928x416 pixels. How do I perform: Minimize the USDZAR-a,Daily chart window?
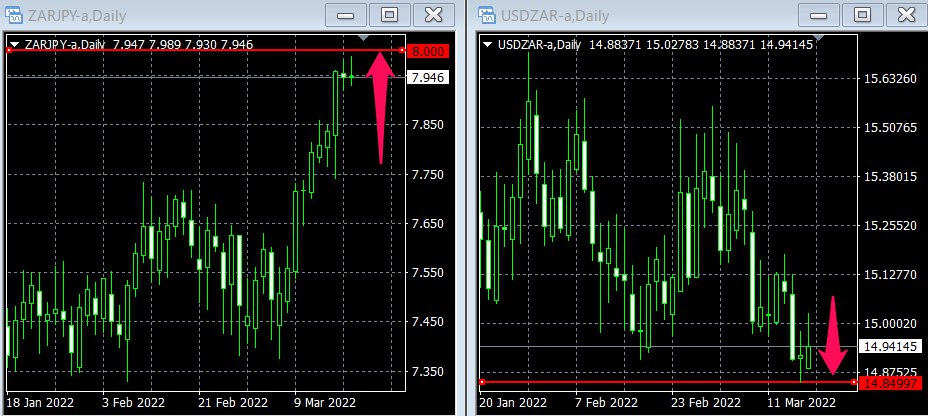pos(819,15)
